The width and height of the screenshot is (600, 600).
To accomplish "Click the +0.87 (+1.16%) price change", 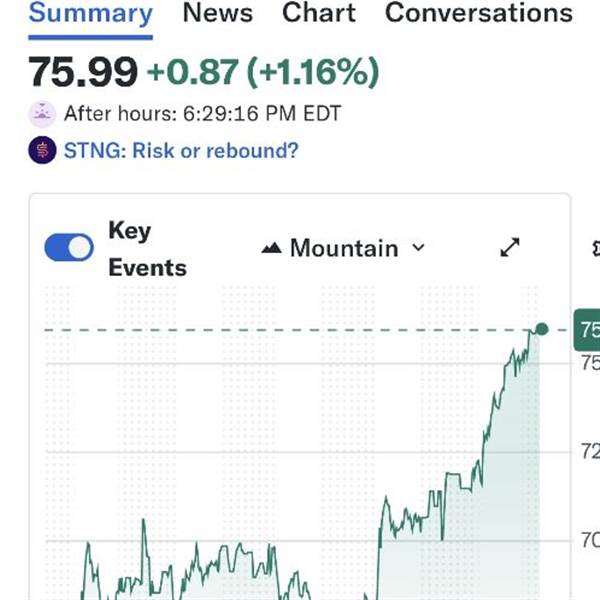I will pyautogui.click(x=263, y=73).
